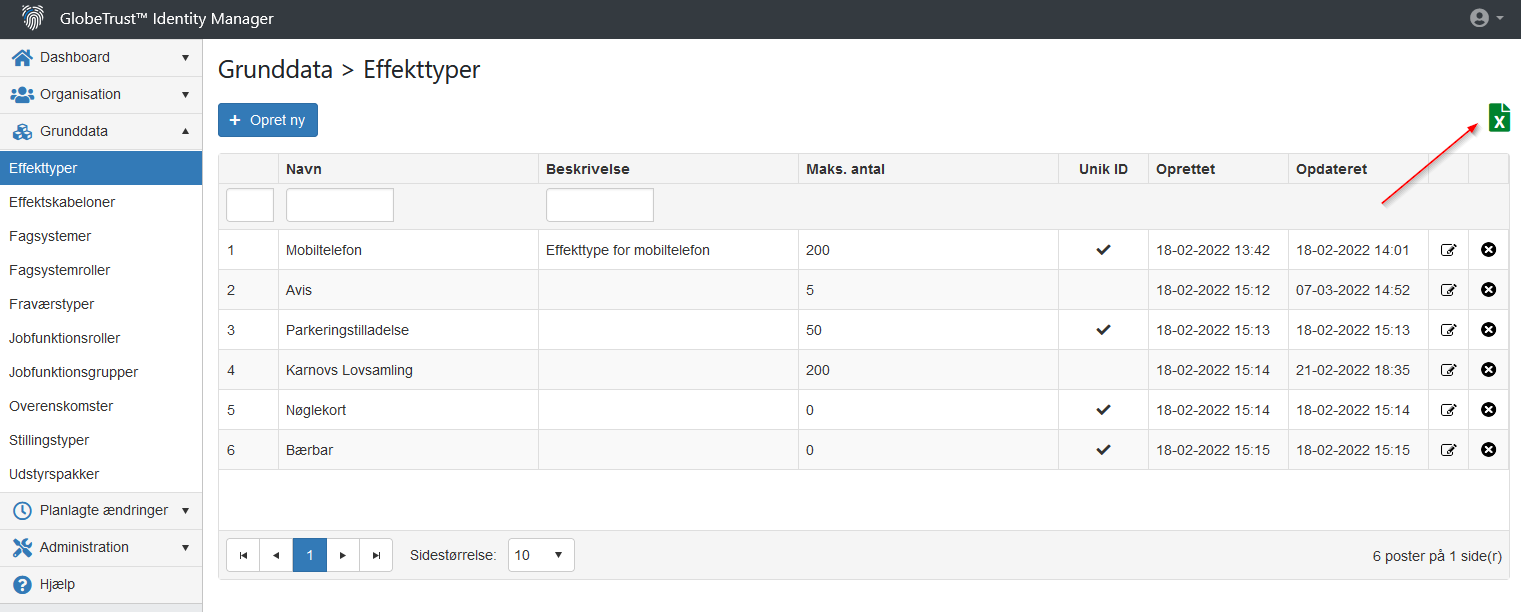Viewport: 1521px width, 612px height.
Task: Expand the Dashboard menu arrow
Action: click(x=185, y=57)
